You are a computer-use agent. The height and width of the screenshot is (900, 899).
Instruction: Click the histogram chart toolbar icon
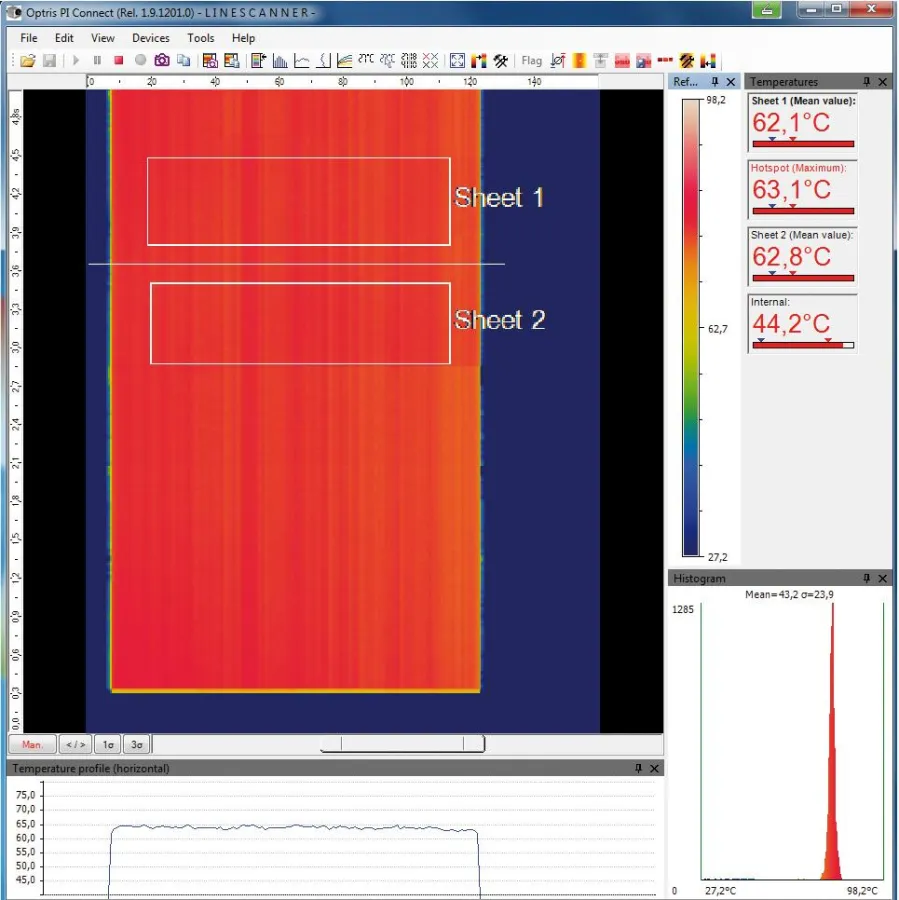[x=280, y=60]
